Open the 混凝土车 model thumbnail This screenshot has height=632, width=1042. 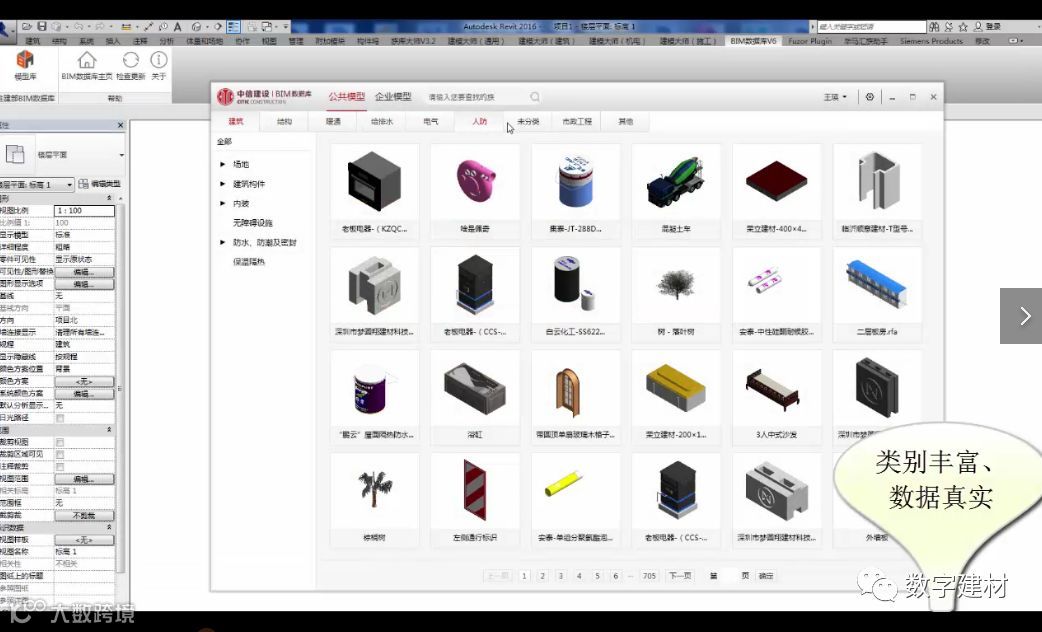point(676,182)
